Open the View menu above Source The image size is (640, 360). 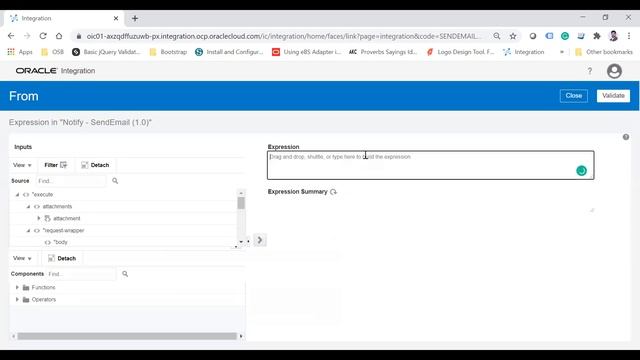(x=22, y=165)
